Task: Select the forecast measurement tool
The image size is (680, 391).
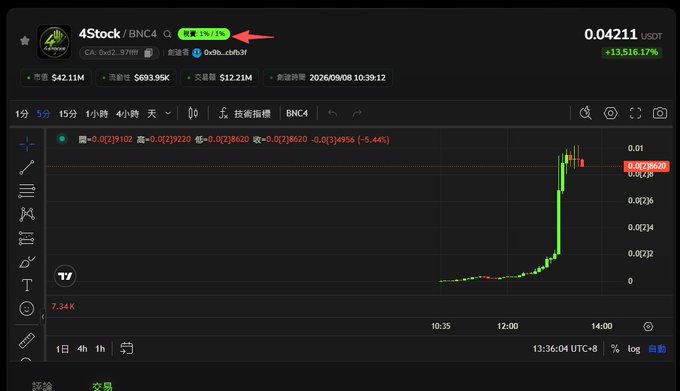Action: tap(27, 238)
